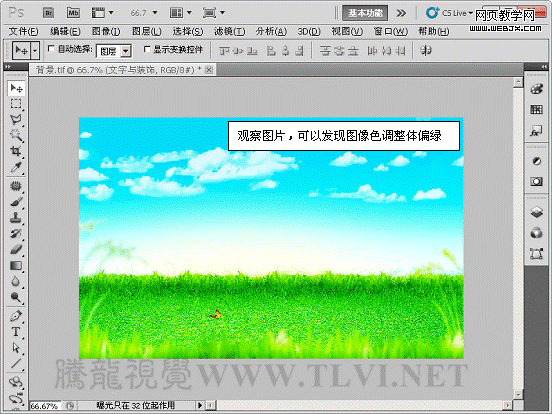Open the Channels panel icon
The width and height of the screenshot is (552, 414).
coord(537,233)
